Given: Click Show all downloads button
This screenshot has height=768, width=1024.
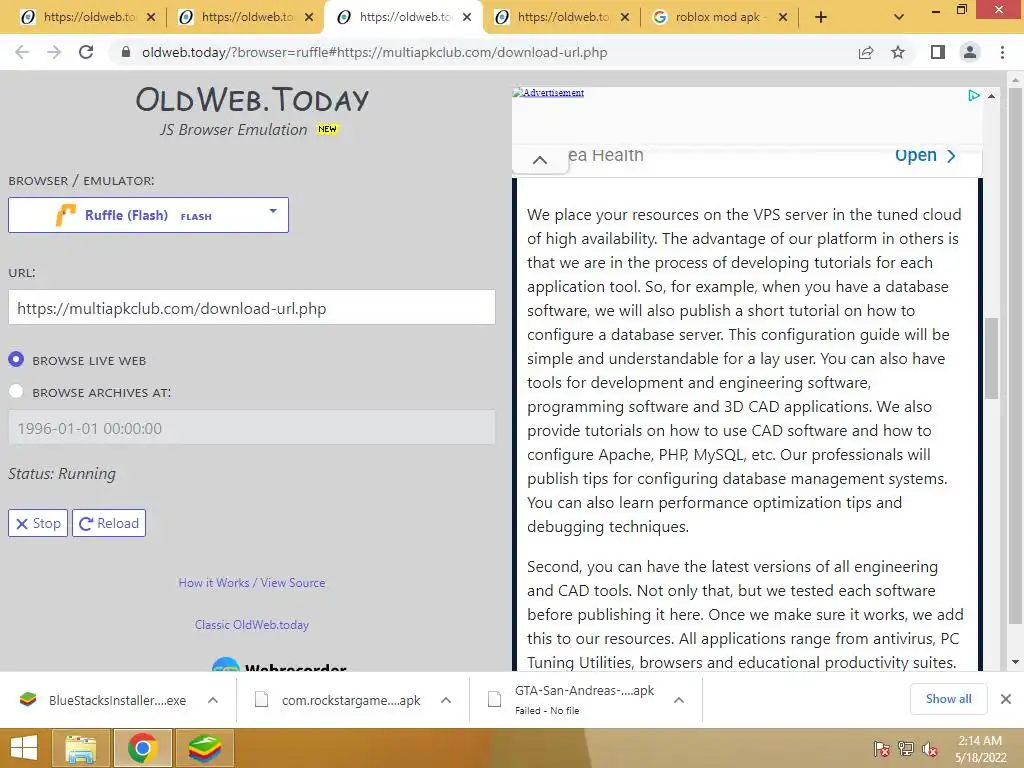Looking at the screenshot, I should (948, 699).
